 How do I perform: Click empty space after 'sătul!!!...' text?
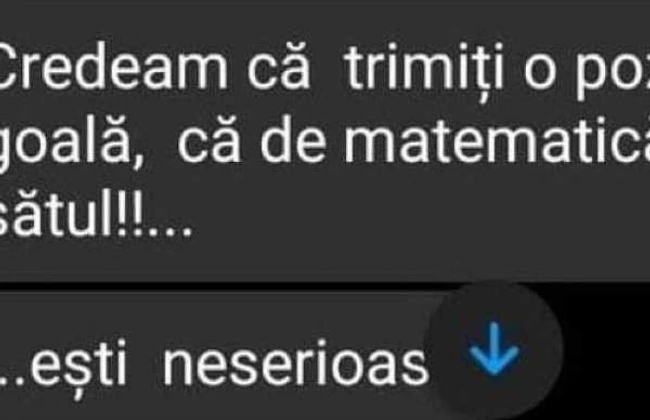(x=415, y=216)
